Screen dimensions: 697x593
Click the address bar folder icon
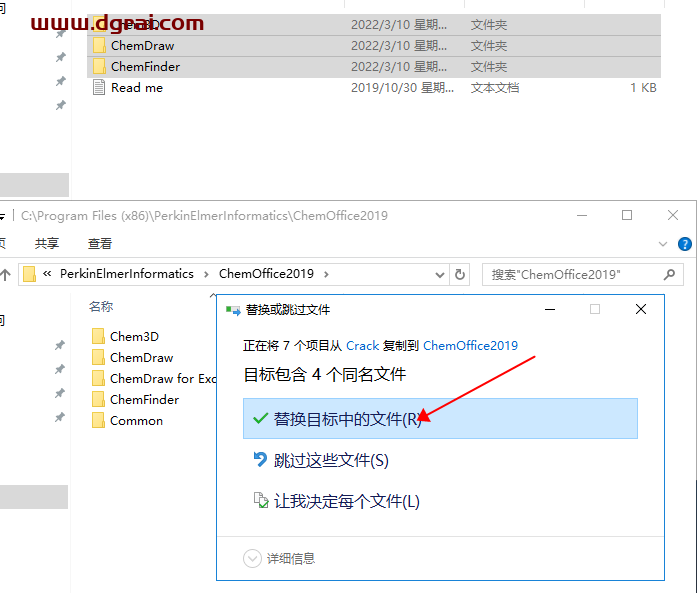pos(29,274)
